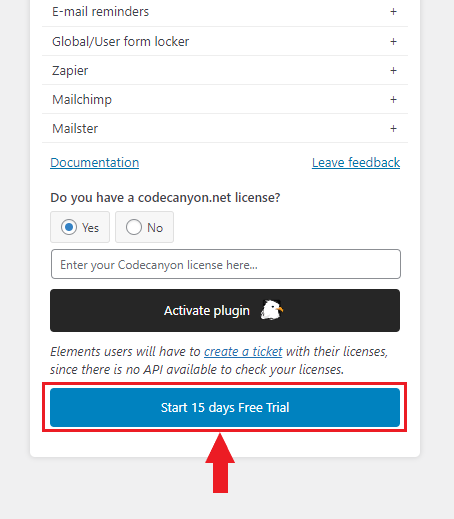
Task: Focus the Codecanyon license input field
Action: click(226, 264)
